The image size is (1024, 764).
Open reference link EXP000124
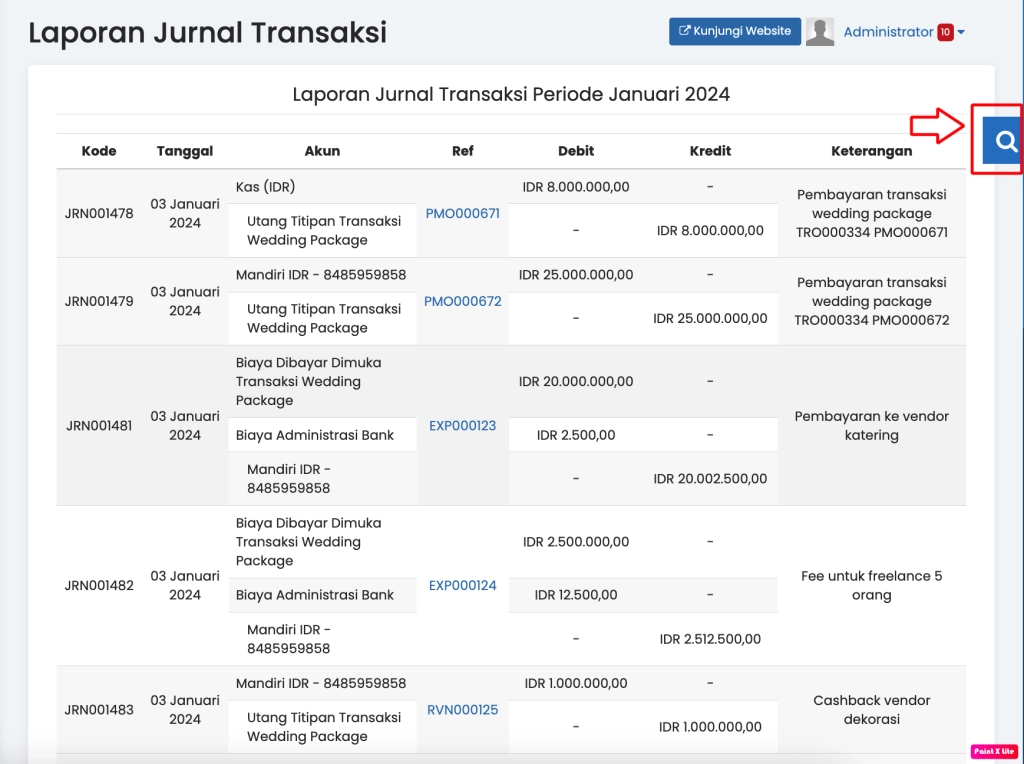tap(462, 585)
